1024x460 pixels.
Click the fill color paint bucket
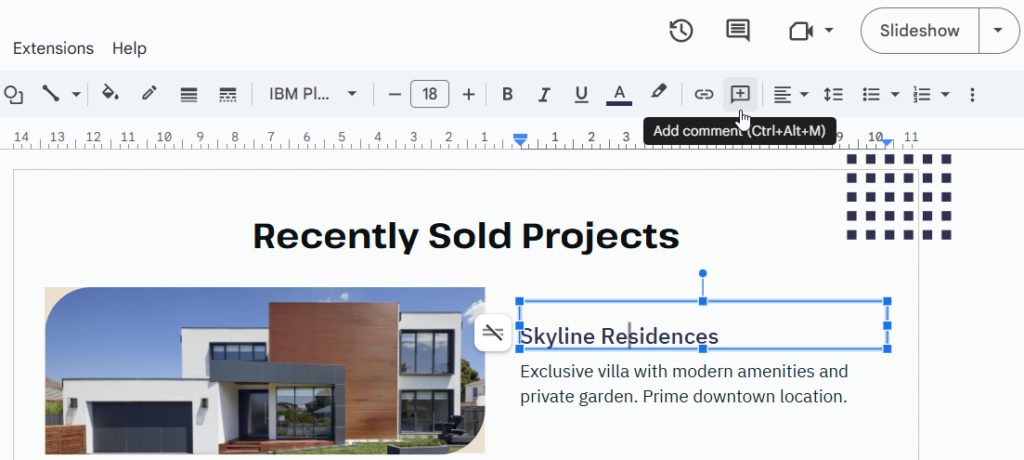click(x=111, y=94)
